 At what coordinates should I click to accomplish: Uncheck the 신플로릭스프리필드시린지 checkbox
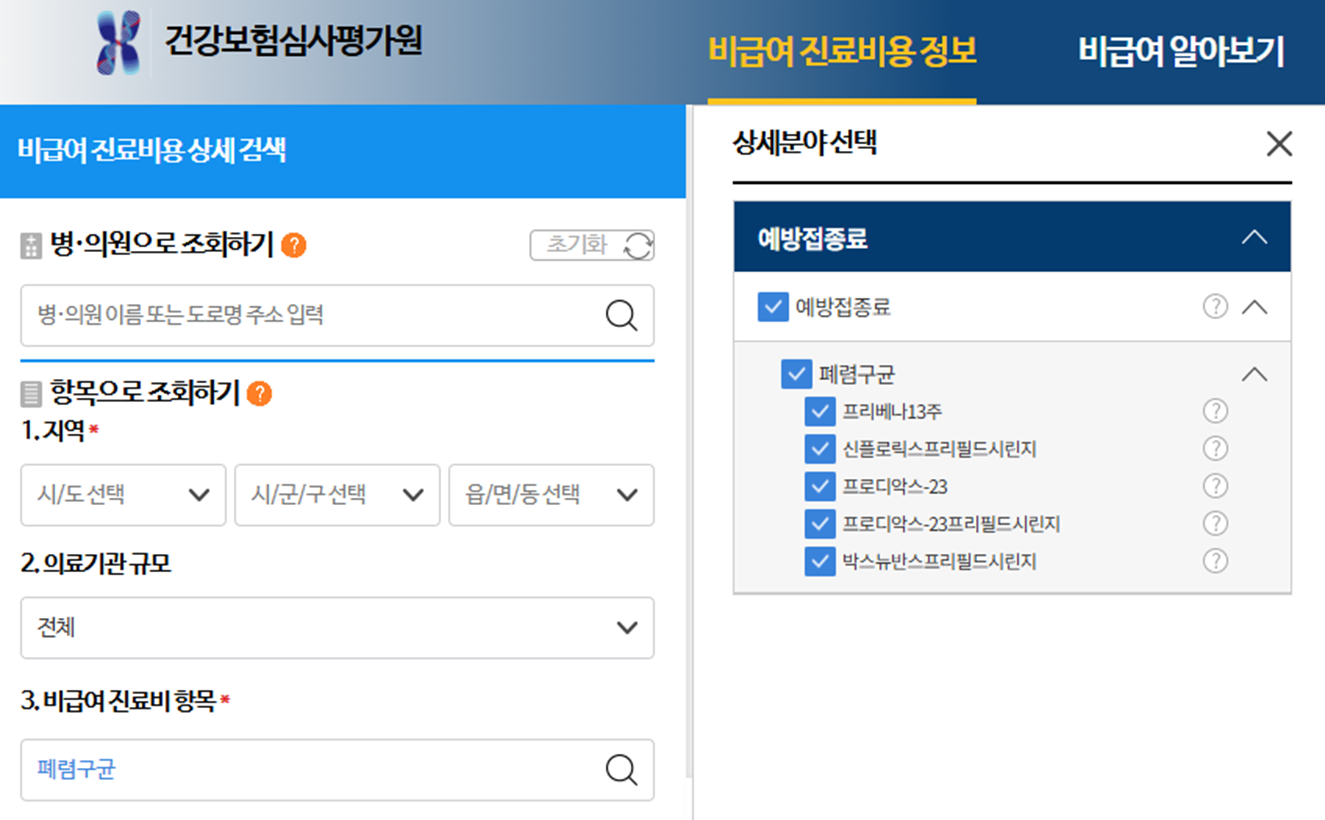point(819,449)
